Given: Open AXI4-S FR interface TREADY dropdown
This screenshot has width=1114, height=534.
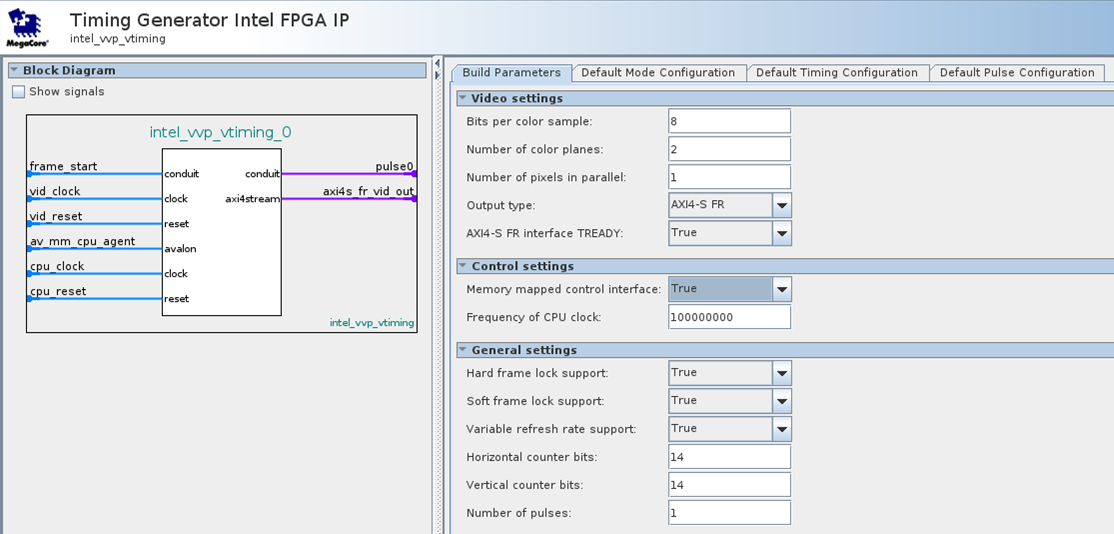Looking at the screenshot, I should click(781, 234).
